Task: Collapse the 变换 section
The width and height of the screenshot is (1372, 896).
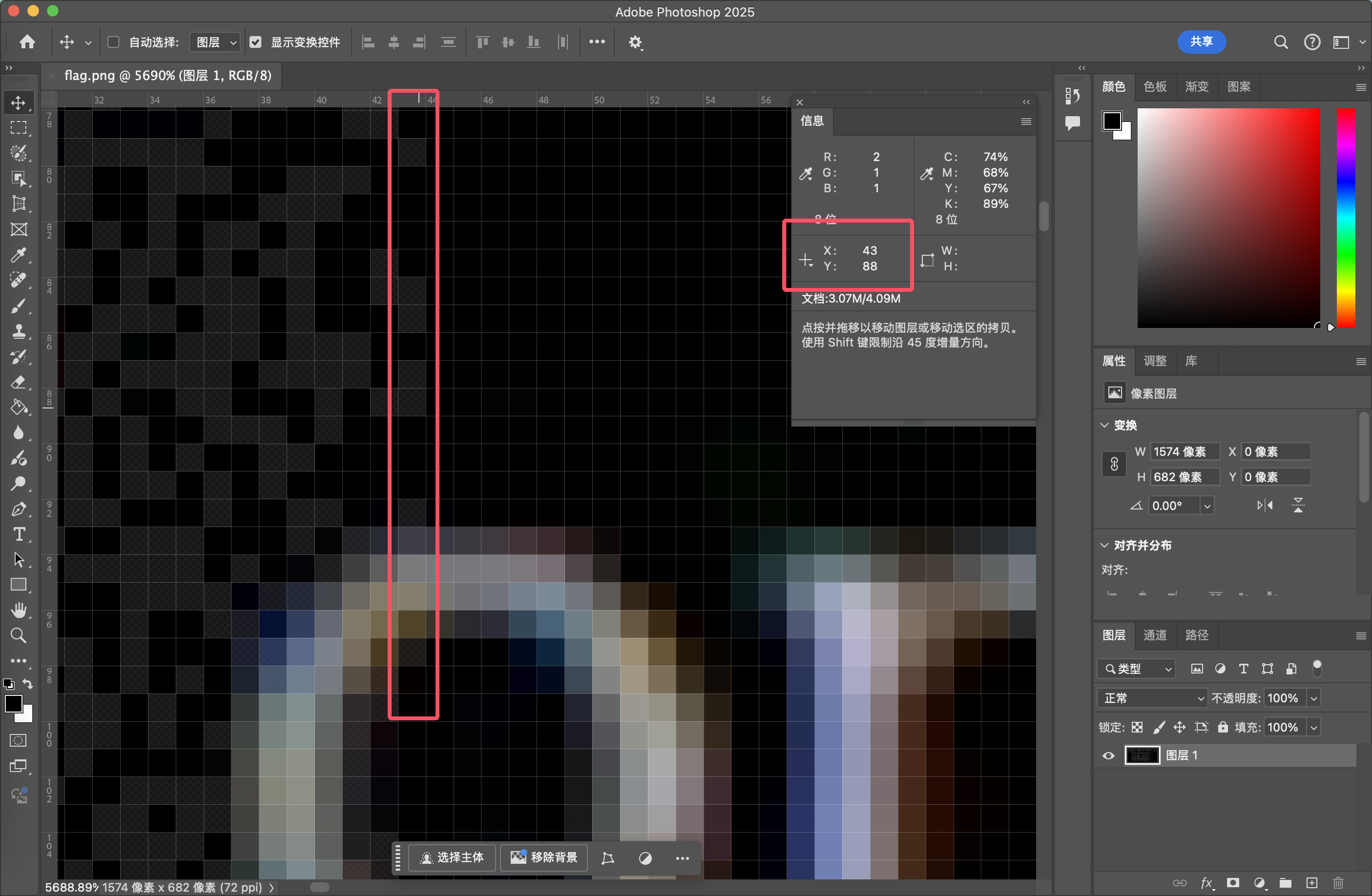Action: (x=1104, y=425)
